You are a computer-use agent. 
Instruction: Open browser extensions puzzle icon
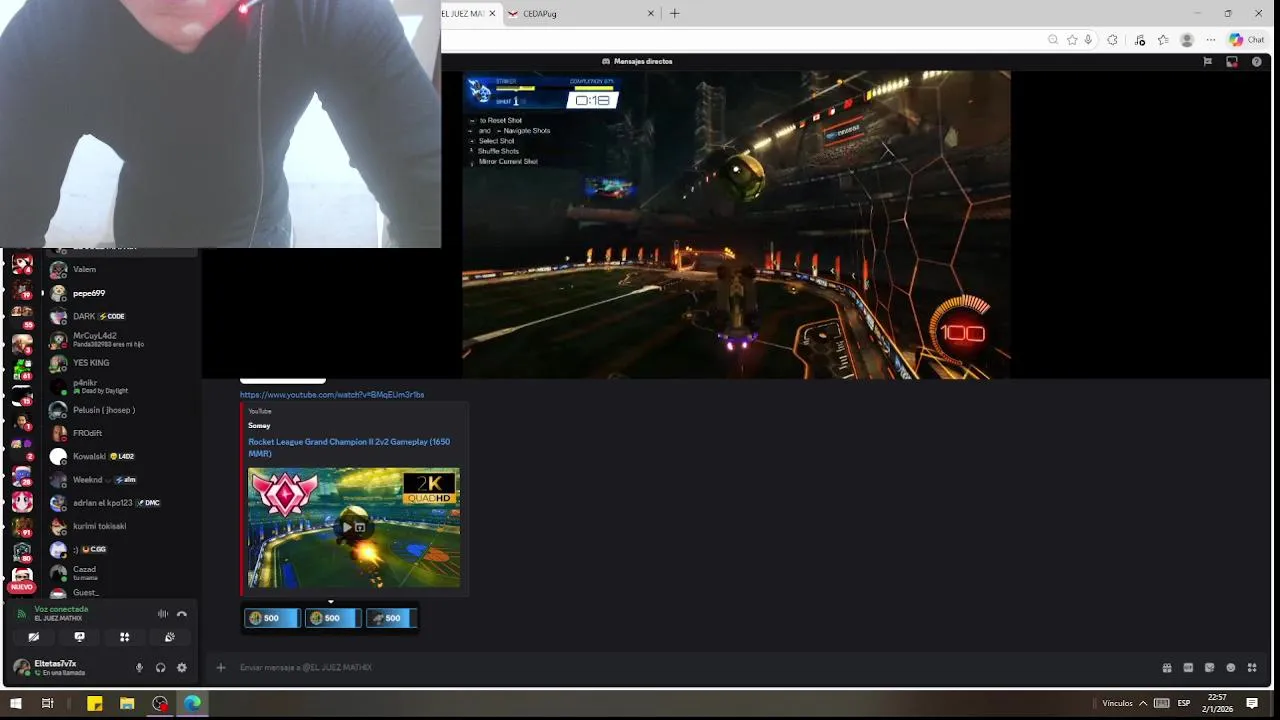click(x=1112, y=40)
